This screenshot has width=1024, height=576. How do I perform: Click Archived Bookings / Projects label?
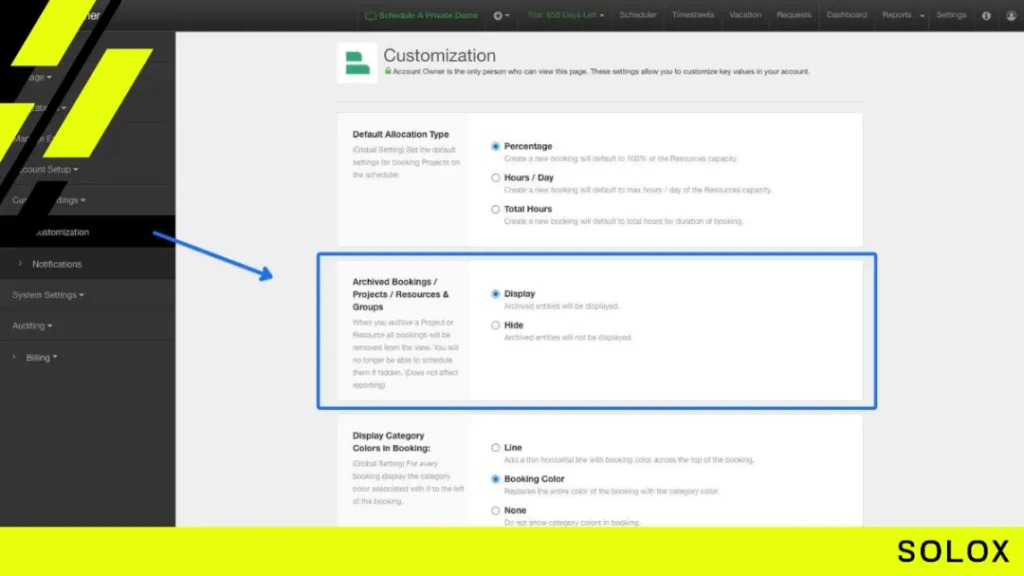[x=400, y=294]
